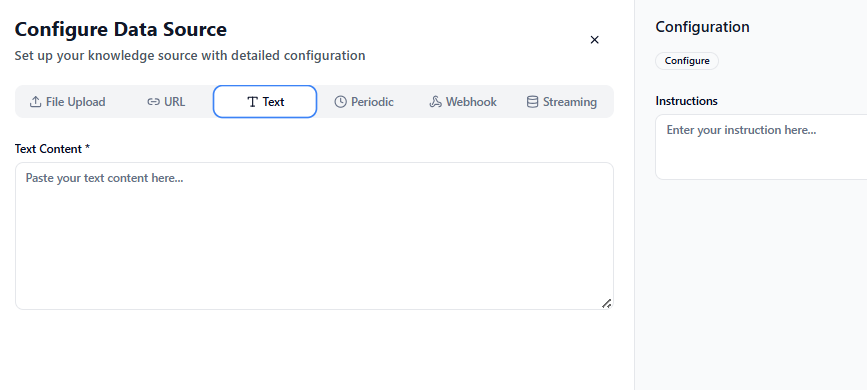
Task: Focus the Enter your instruction text area
Action: click(761, 147)
